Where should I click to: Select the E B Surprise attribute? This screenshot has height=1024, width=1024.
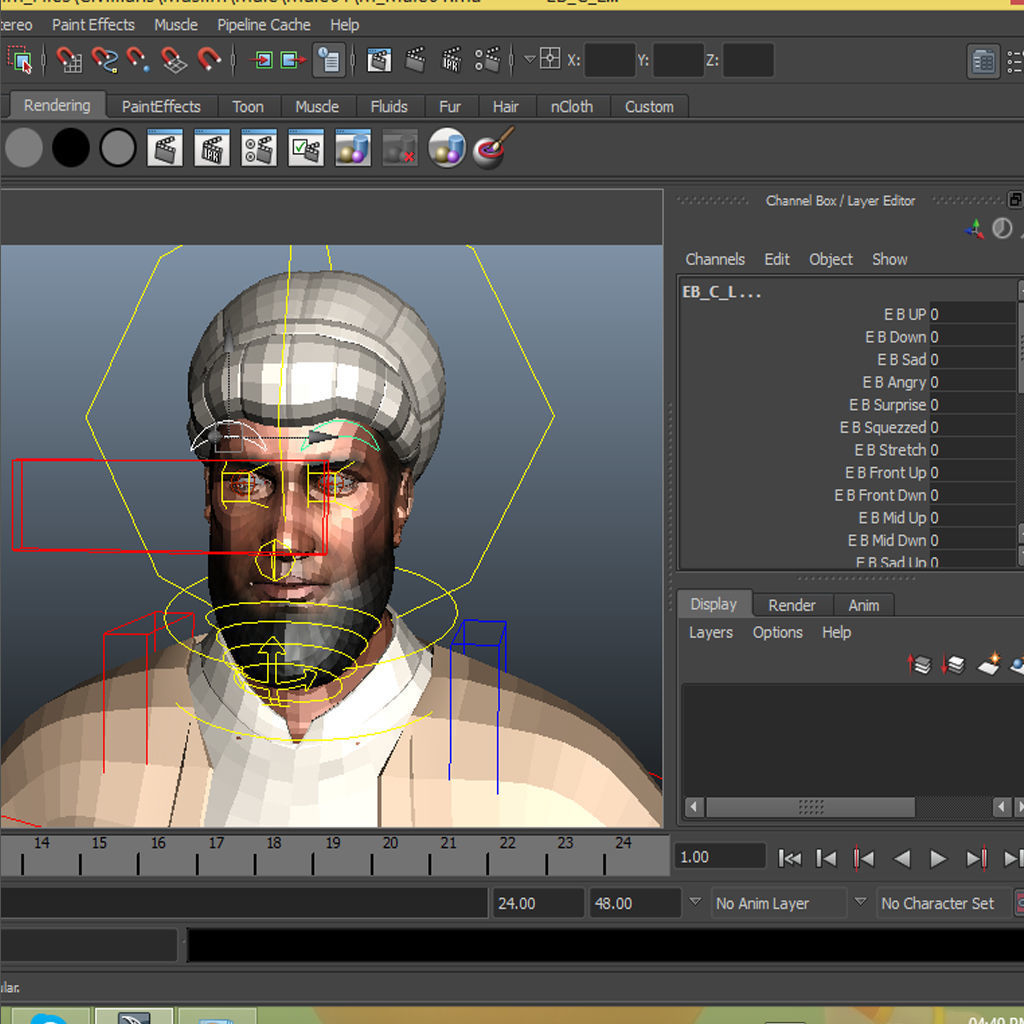pyautogui.click(x=887, y=405)
